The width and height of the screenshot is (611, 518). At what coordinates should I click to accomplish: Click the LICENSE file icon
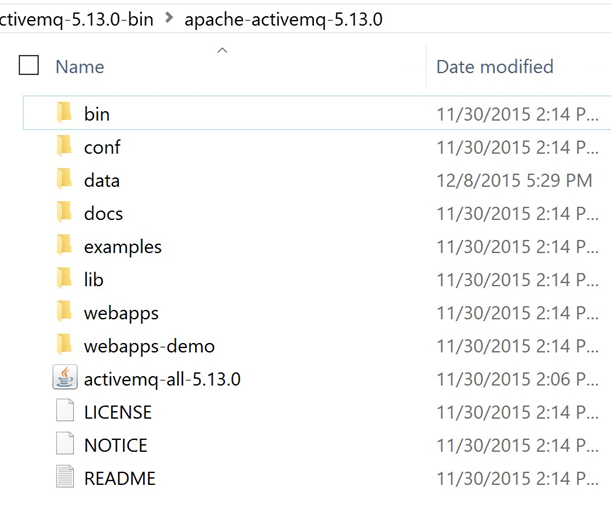point(65,411)
